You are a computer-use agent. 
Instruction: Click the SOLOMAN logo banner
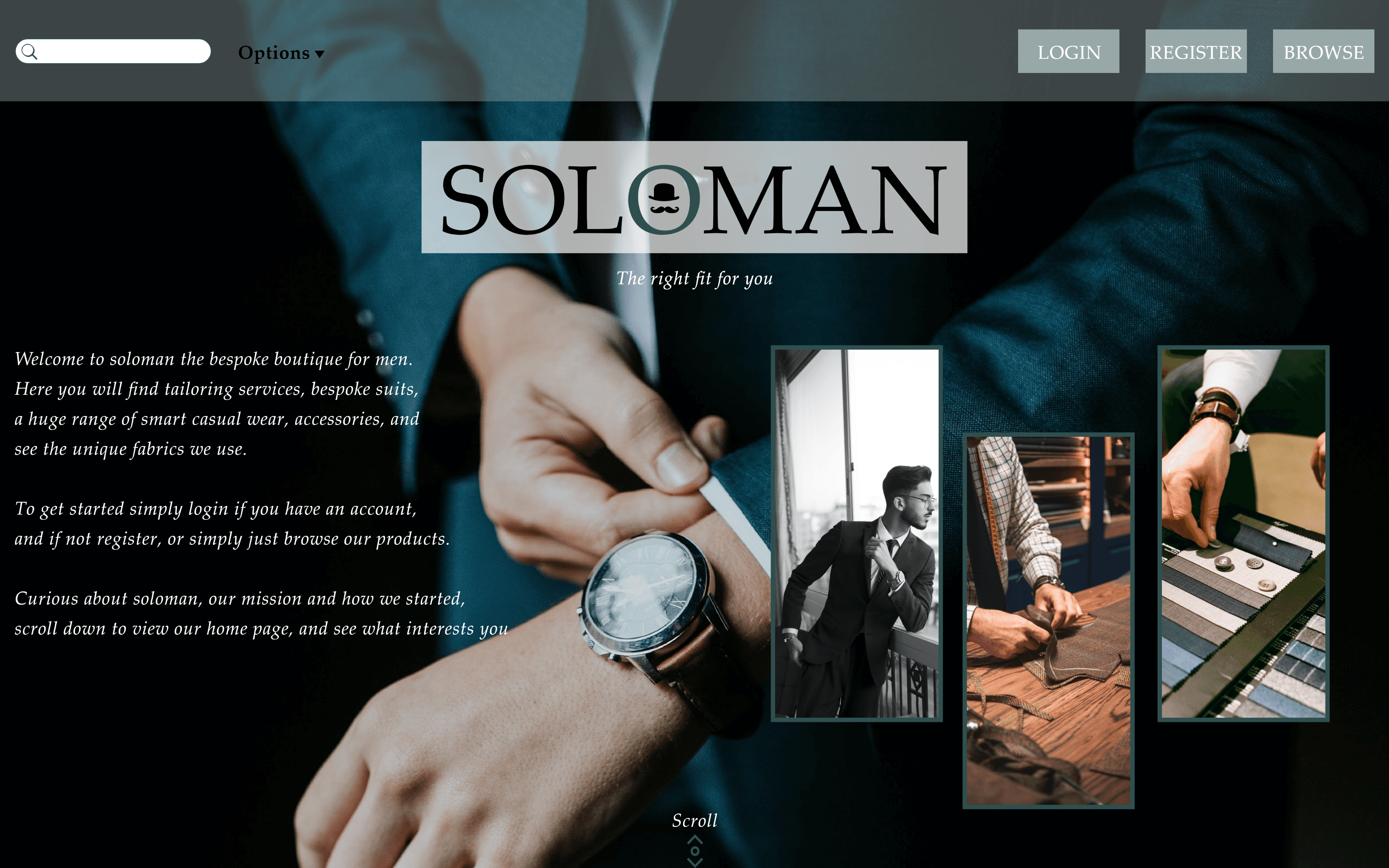[x=694, y=197]
